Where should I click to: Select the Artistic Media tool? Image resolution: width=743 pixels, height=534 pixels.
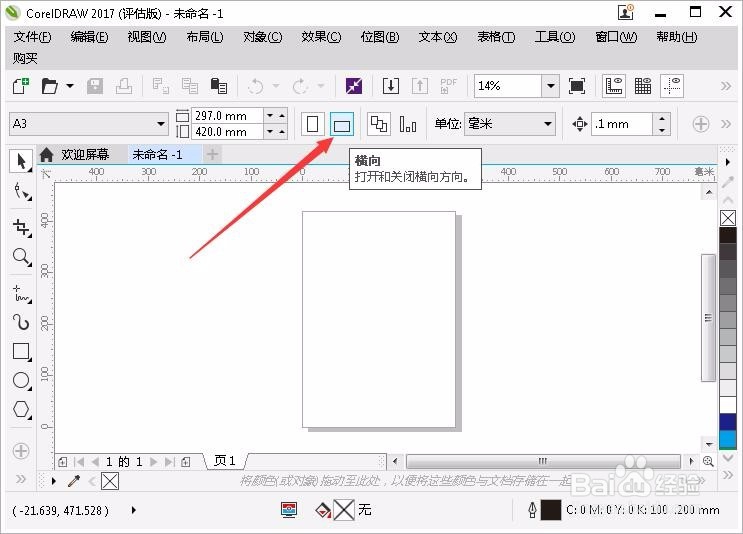pos(21,323)
